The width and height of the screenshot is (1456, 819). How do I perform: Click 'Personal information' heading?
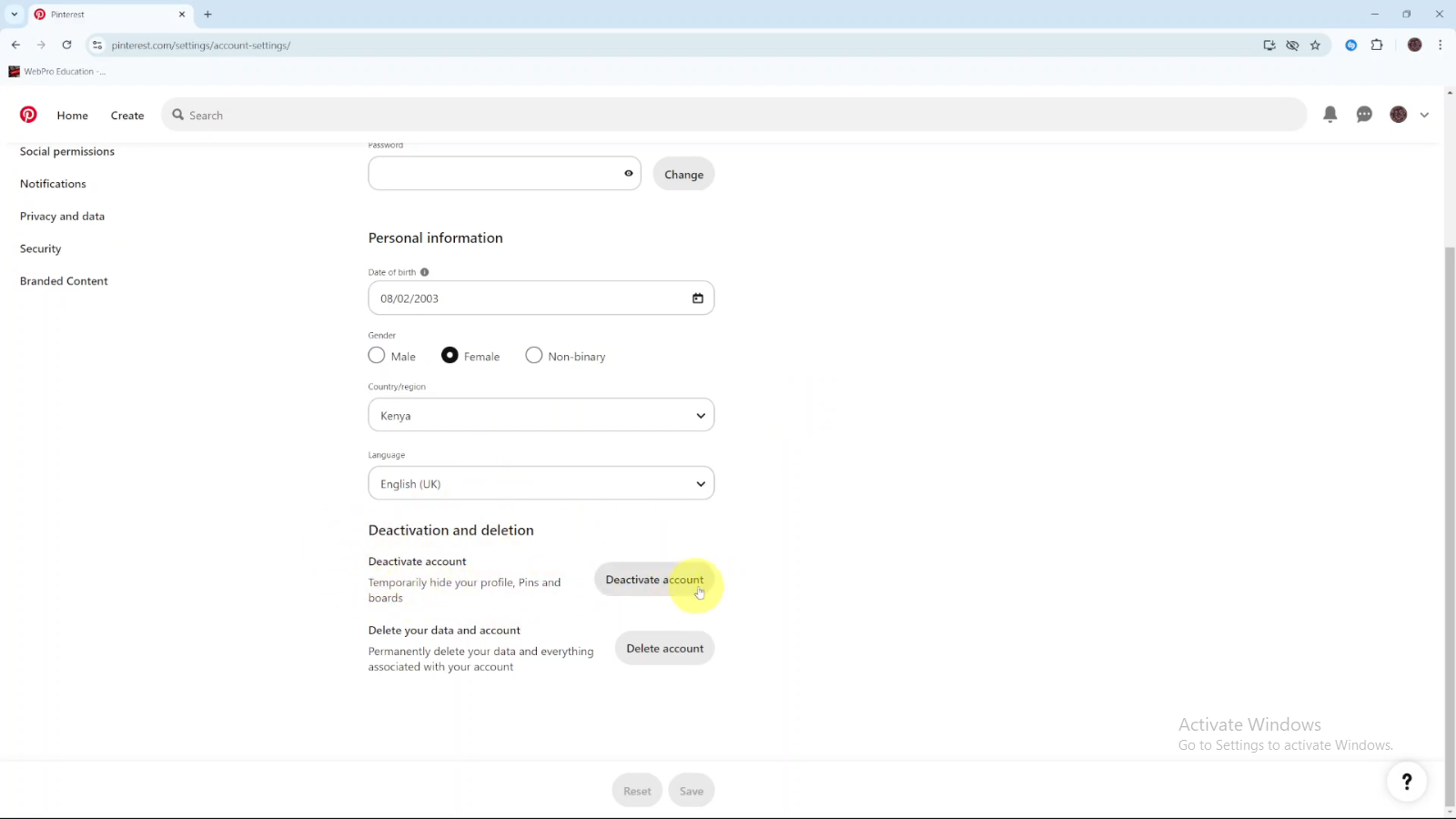coord(435,238)
